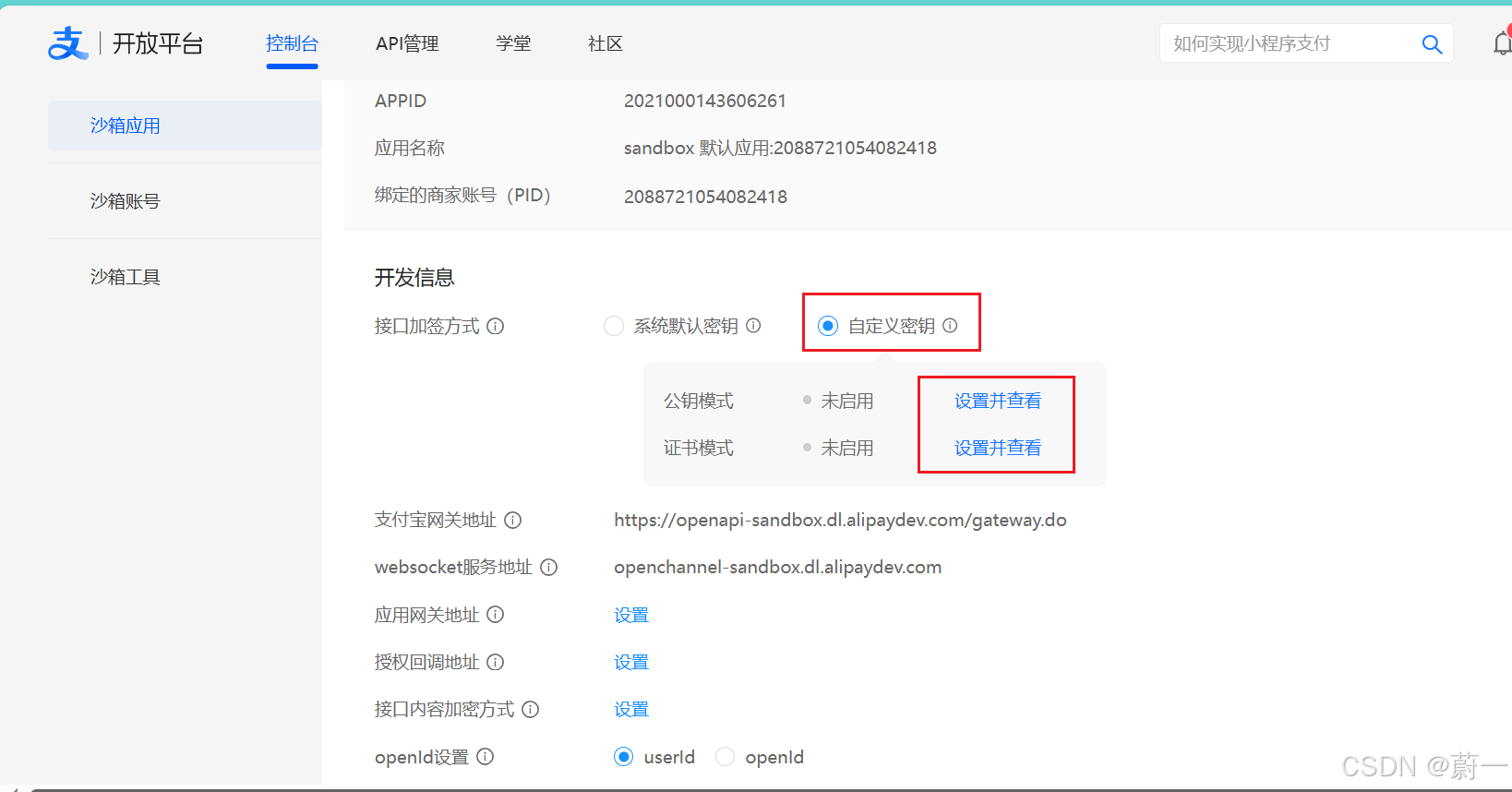Click the Alipay logo icon
The image size is (1512, 792).
(x=67, y=43)
